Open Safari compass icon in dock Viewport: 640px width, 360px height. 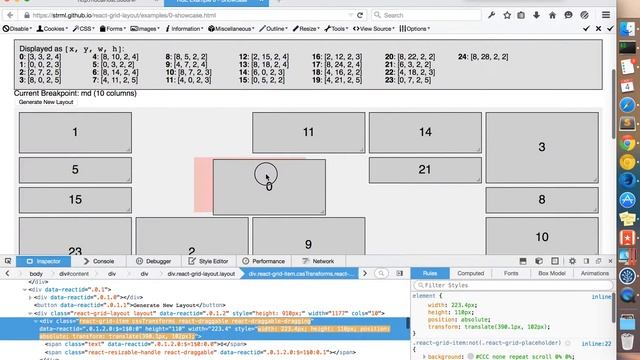click(628, 104)
